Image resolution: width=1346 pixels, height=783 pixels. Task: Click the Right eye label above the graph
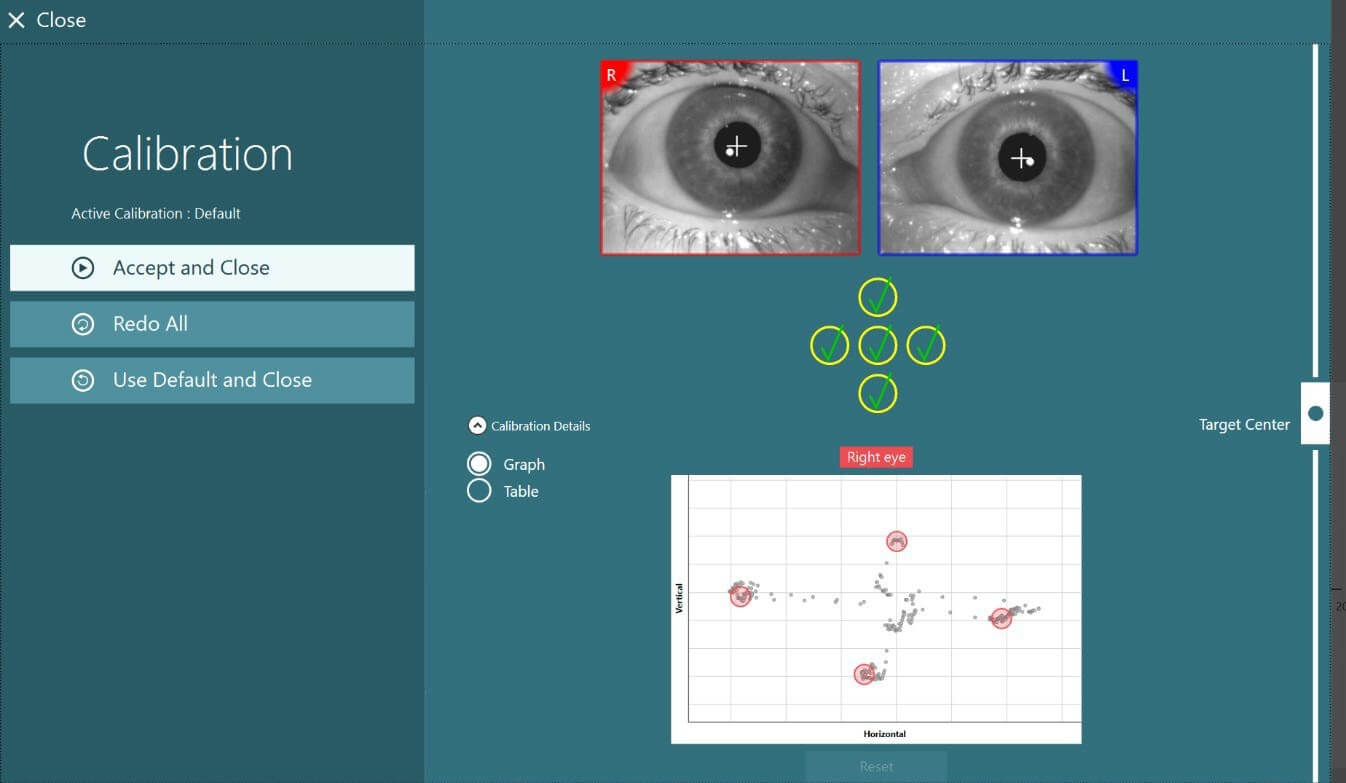click(876, 457)
